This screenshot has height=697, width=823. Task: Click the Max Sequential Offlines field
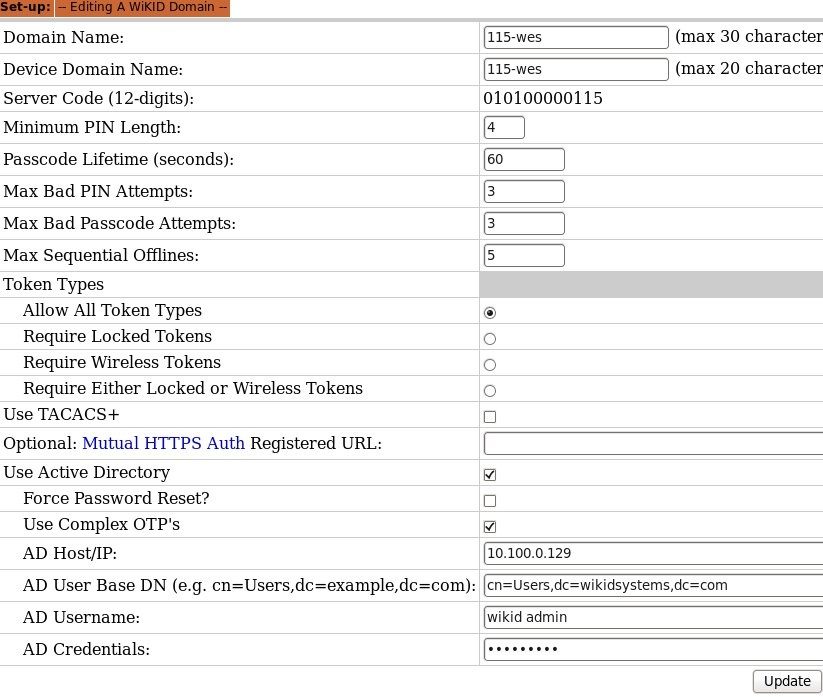tap(523, 255)
